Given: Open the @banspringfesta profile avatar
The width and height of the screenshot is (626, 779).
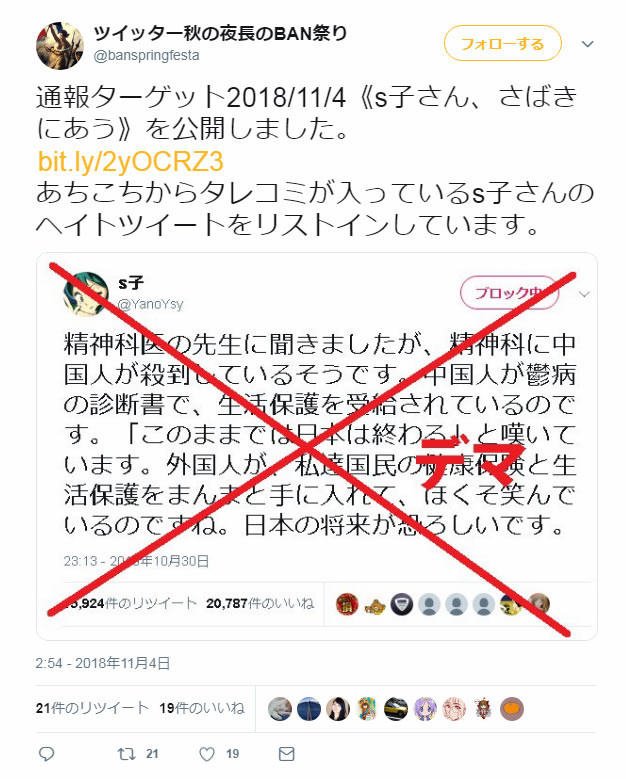Looking at the screenshot, I should click(60, 45).
